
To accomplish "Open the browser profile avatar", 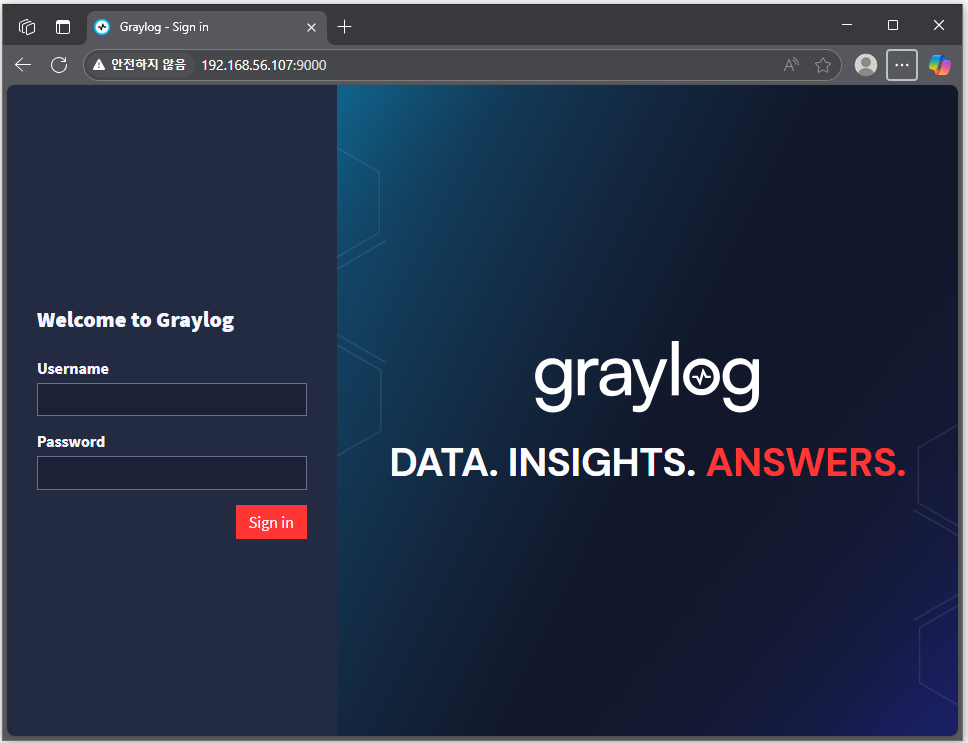I will (x=866, y=65).
